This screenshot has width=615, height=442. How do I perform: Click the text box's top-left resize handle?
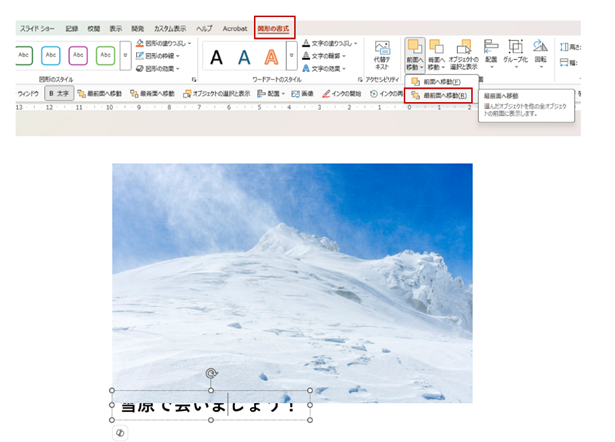112,390
